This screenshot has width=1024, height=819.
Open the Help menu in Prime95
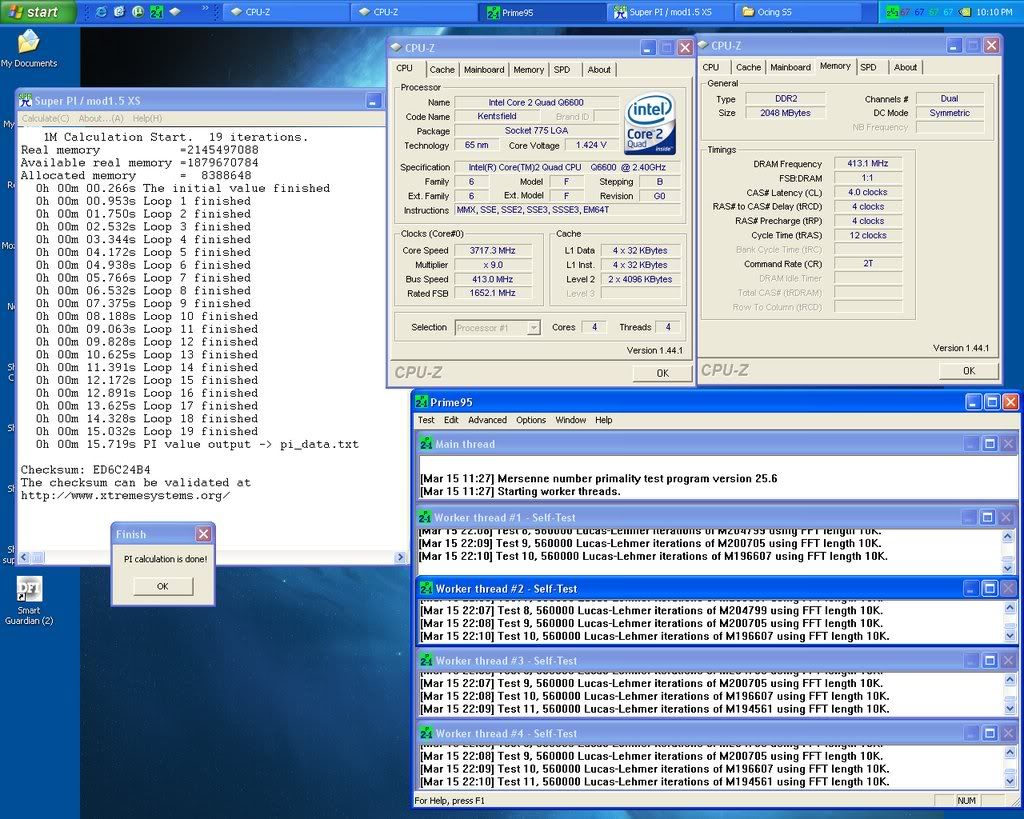coord(603,420)
